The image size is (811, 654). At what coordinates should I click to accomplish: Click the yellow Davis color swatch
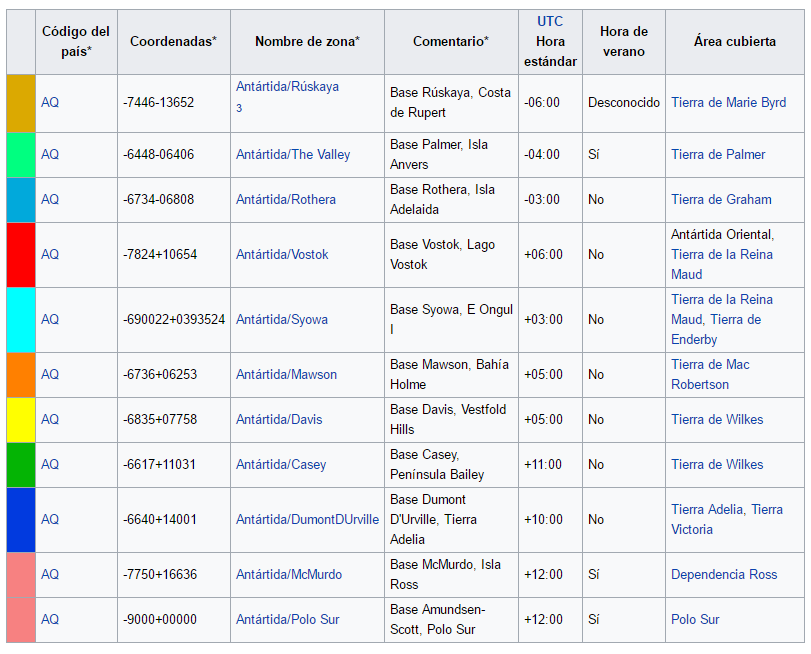coord(21,419)
